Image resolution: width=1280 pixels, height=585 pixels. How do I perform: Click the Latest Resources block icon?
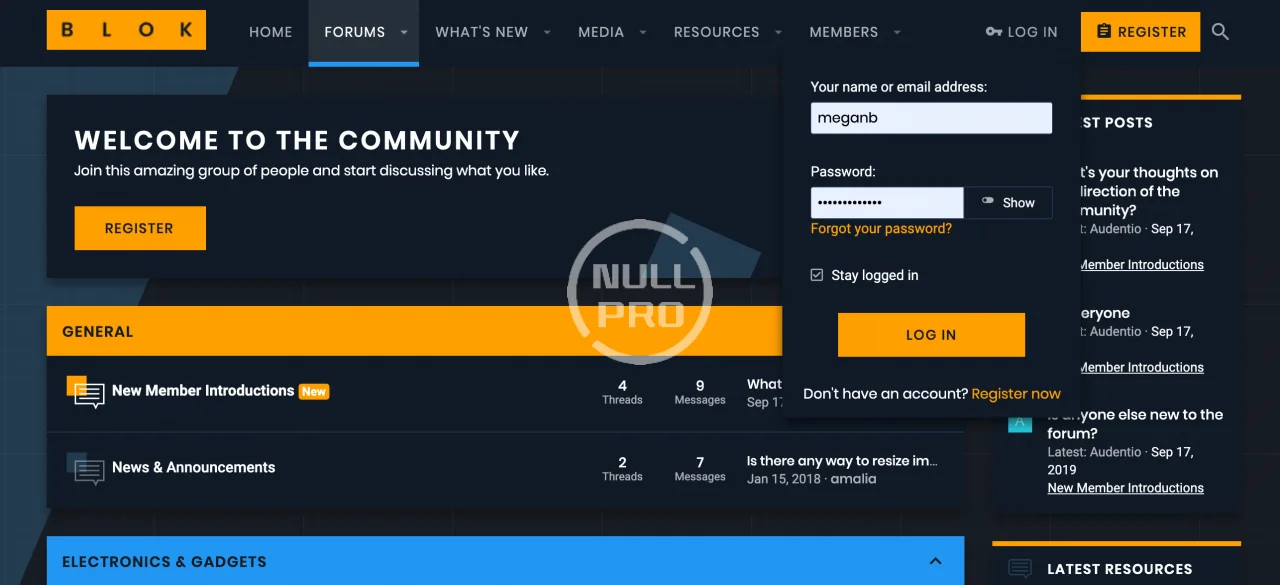point(1019,569)
